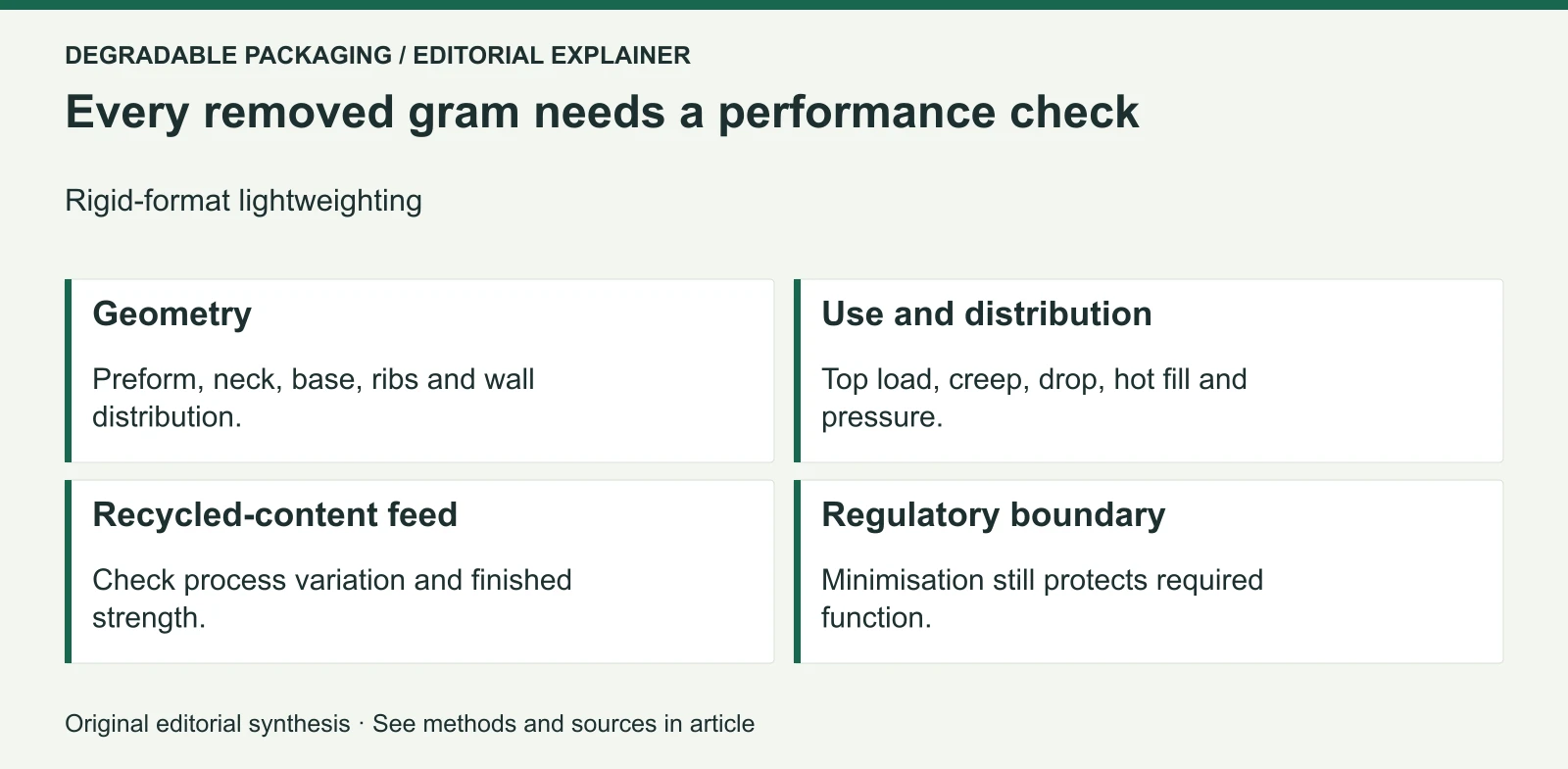
Task: Click the word 'pressure.' in distribution card
Action: tap(882, 417)
